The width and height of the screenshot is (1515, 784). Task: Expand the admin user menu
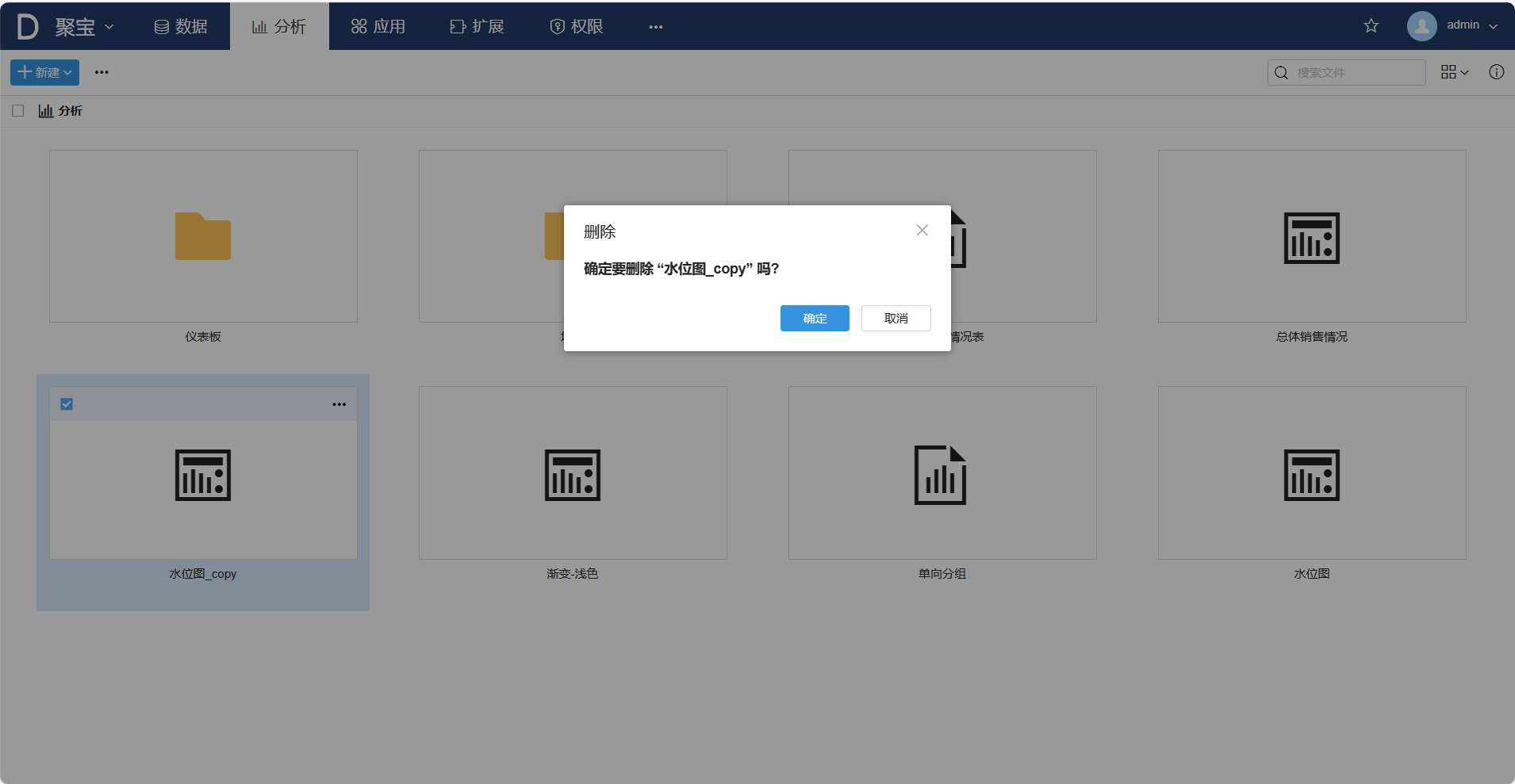pyautogui.click(x=1452, y=25)
